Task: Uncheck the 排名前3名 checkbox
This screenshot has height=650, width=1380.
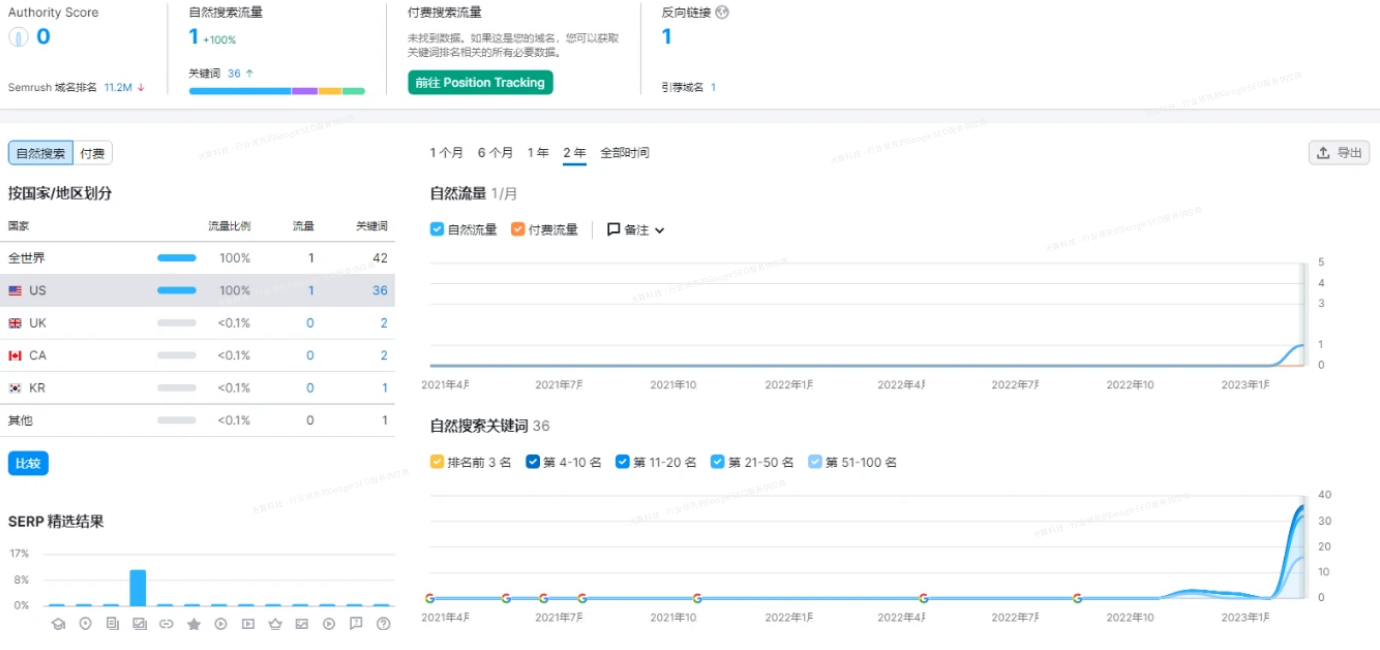Action: (436, 462)
